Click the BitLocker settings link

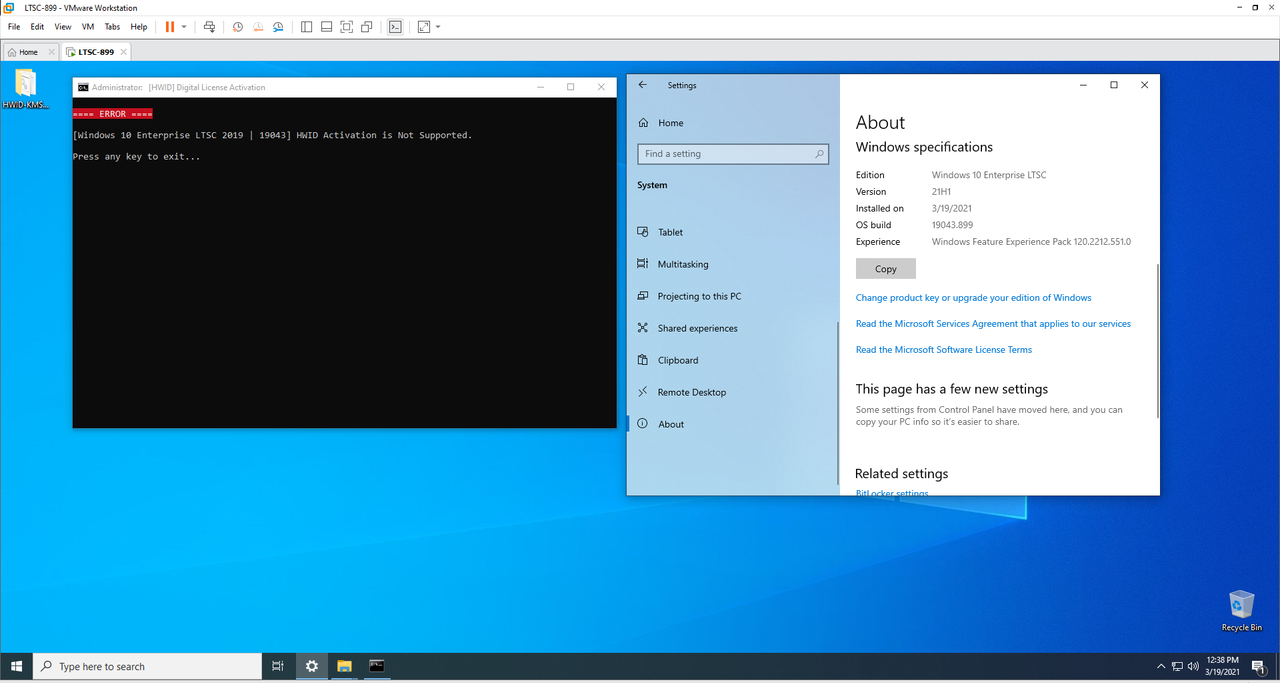(892, 493)
